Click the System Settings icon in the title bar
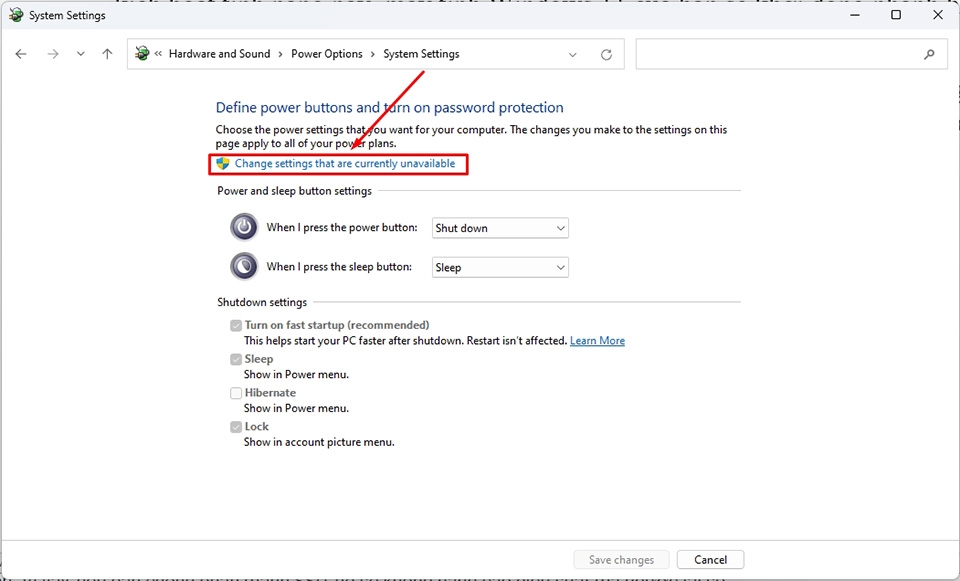This screenshot has width=960, height=581. click(15, 15)
